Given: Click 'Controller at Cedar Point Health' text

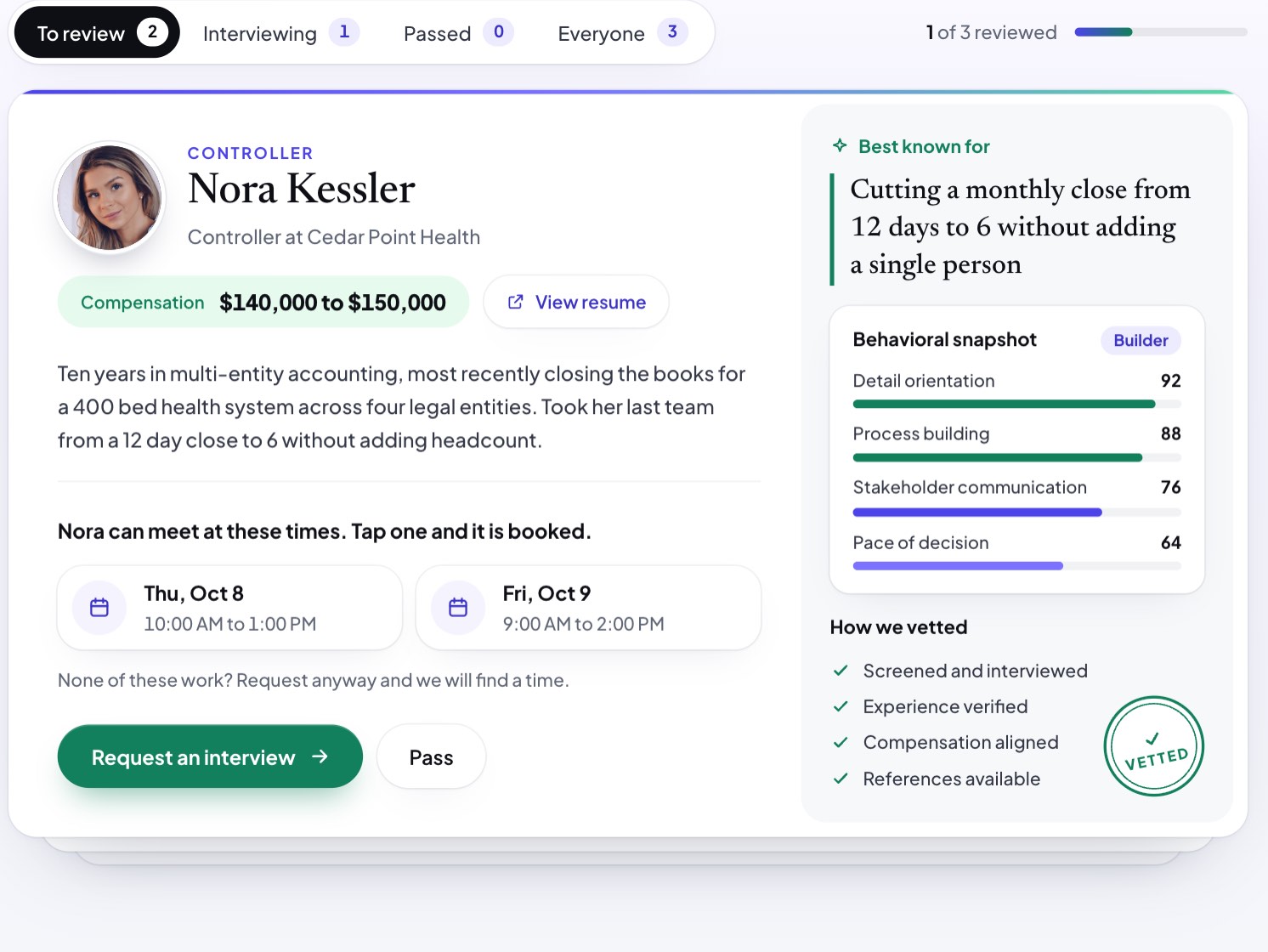Looking at the screenshot, I should (x=334, y=237).
